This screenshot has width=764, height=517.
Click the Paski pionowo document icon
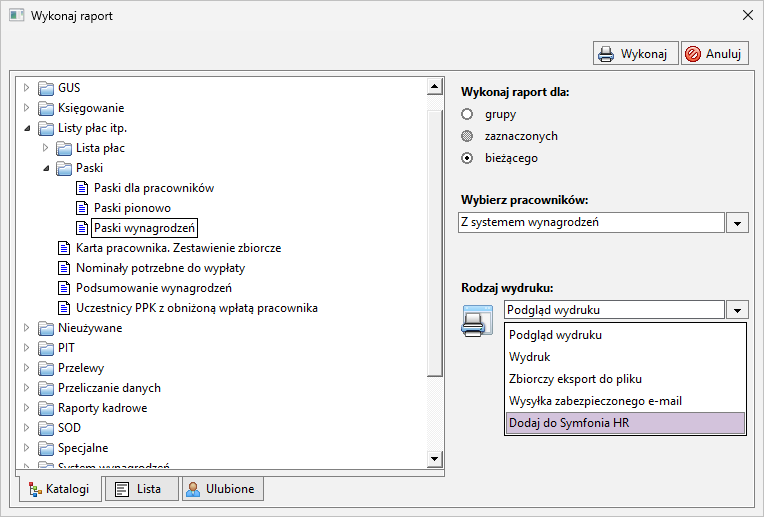tap(82, 208)
